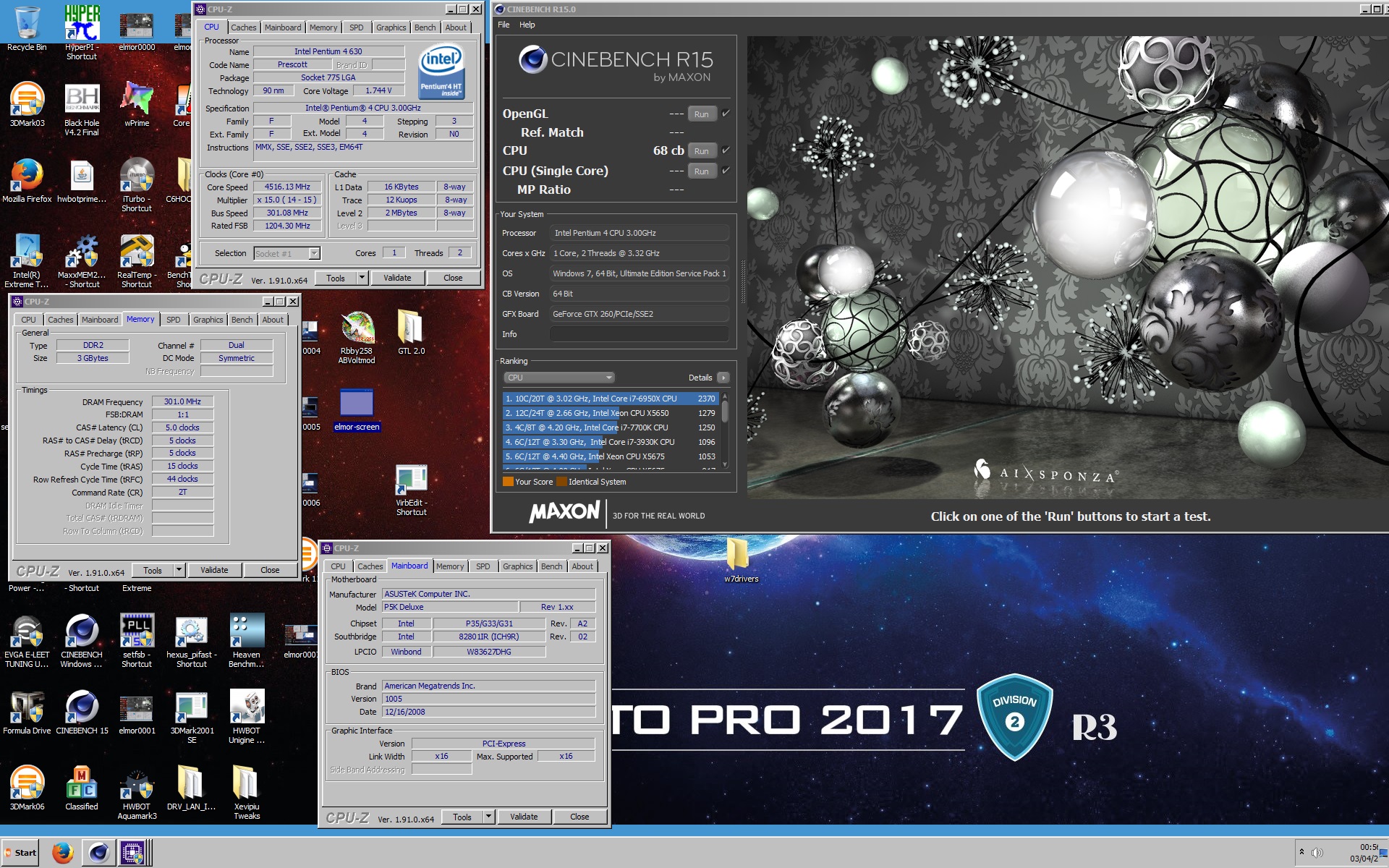Launch wPrime desktop icon
This screenshot has width=1389, height=868.
[x=137, y=104]
